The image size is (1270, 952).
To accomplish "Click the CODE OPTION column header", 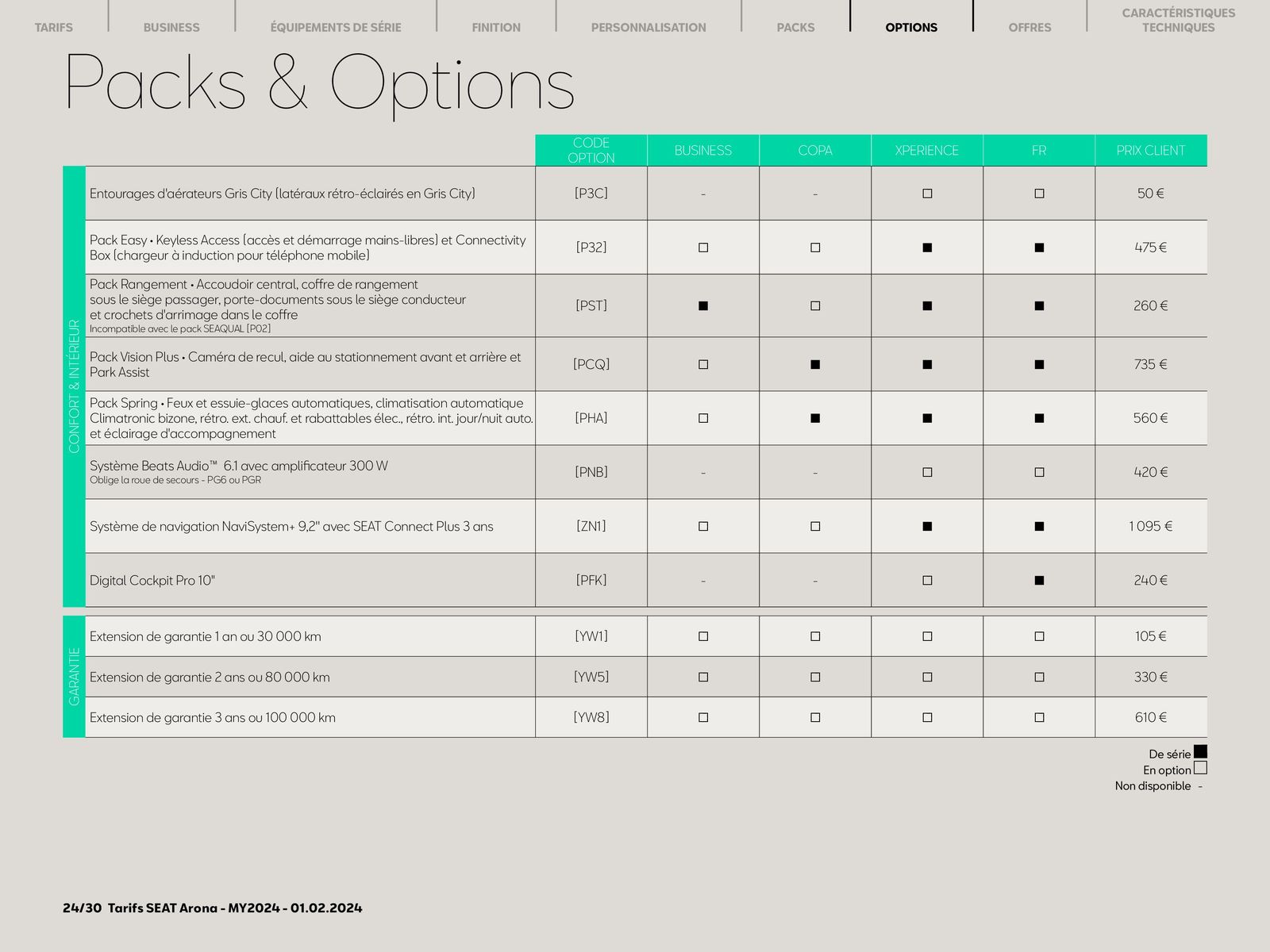I will (591, 150).
